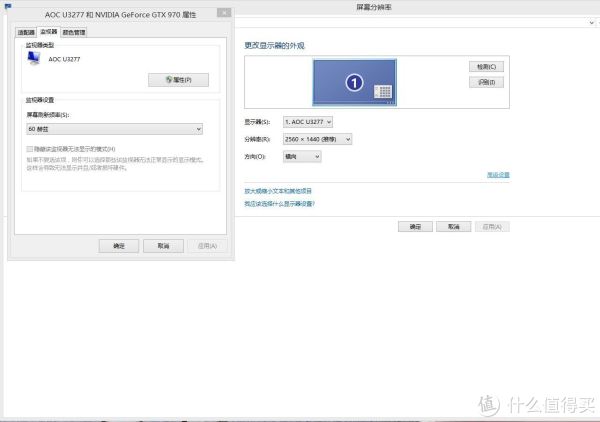Click 应用(A) in the screen resolution window
This screenshot has height=422, width=600.
[x=492, y=226]
